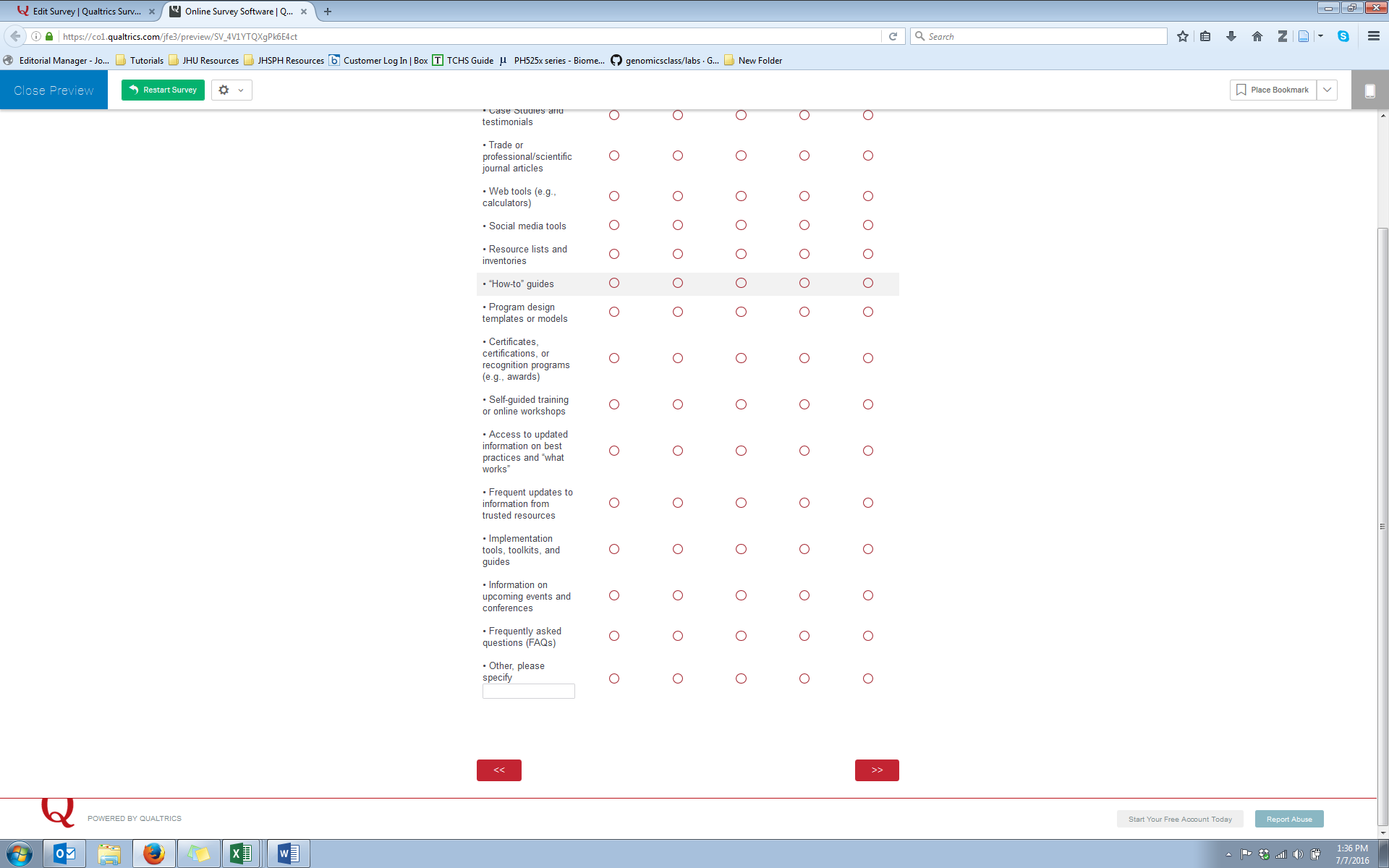
Task: Click the mobile preview phone icon
Action: [x=1369, y=90]
